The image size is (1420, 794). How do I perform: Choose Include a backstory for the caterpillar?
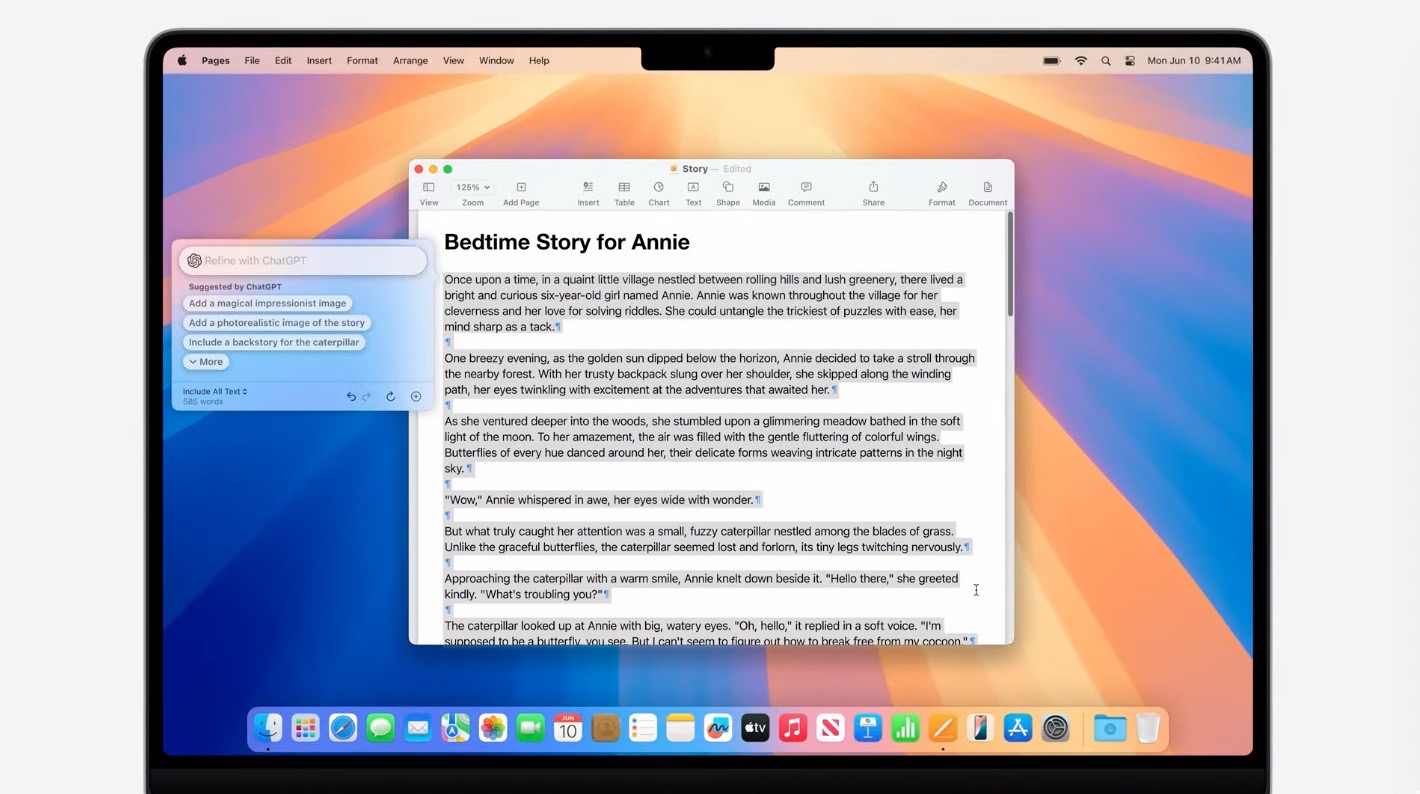[274, 342]
